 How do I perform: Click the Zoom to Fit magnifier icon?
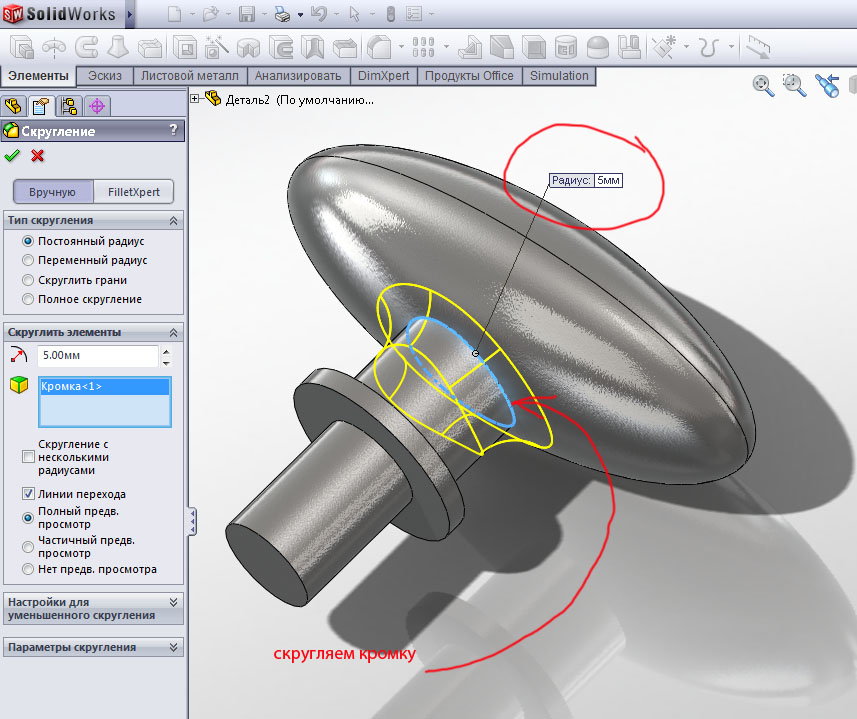763,86
